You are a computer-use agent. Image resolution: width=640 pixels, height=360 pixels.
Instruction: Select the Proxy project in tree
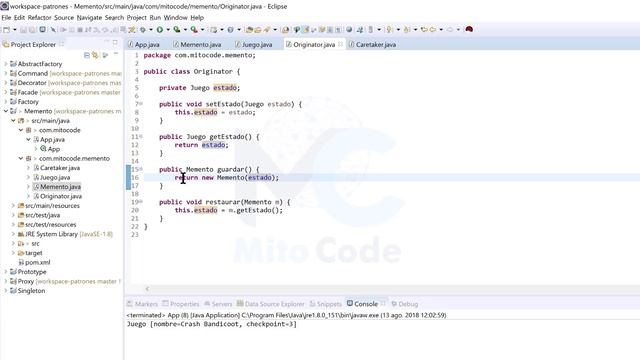click(x=25, y=281)
